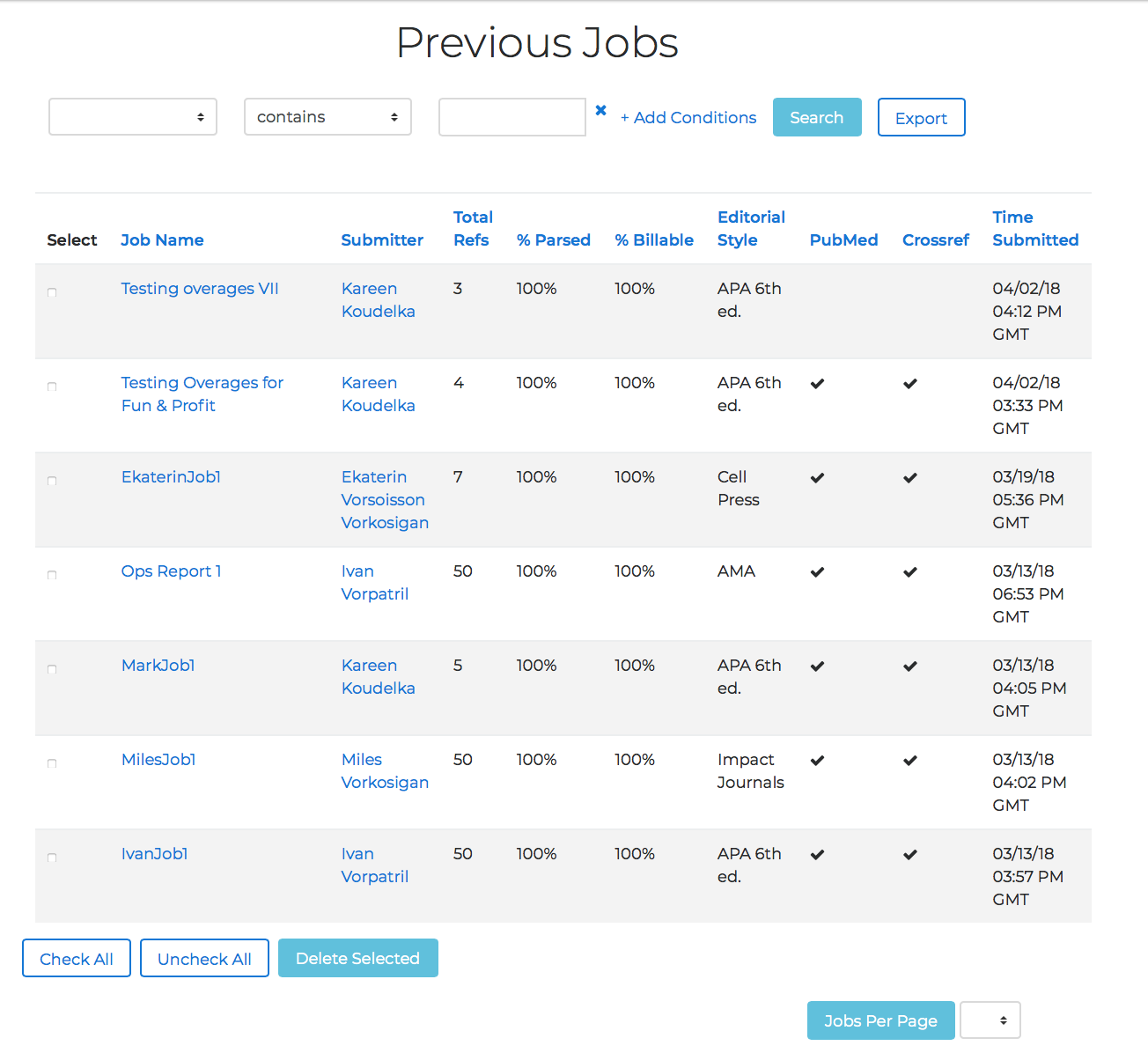
Task: Open Kareen Koudelka link in MarkJob1 row
Action: tap(378, 677)
